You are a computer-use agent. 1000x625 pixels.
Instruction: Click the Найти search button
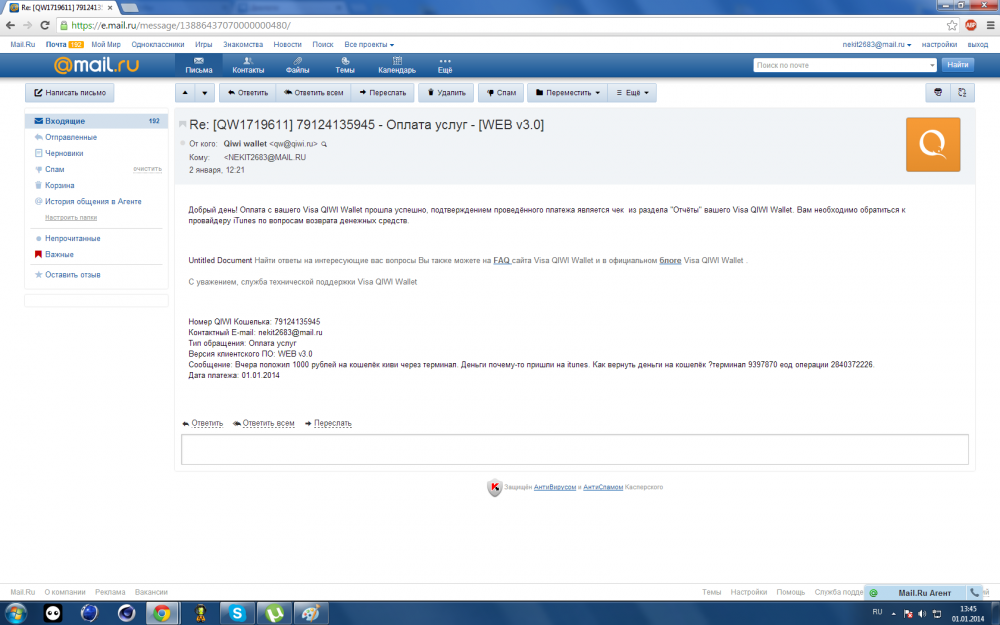[x=957, y=65]
